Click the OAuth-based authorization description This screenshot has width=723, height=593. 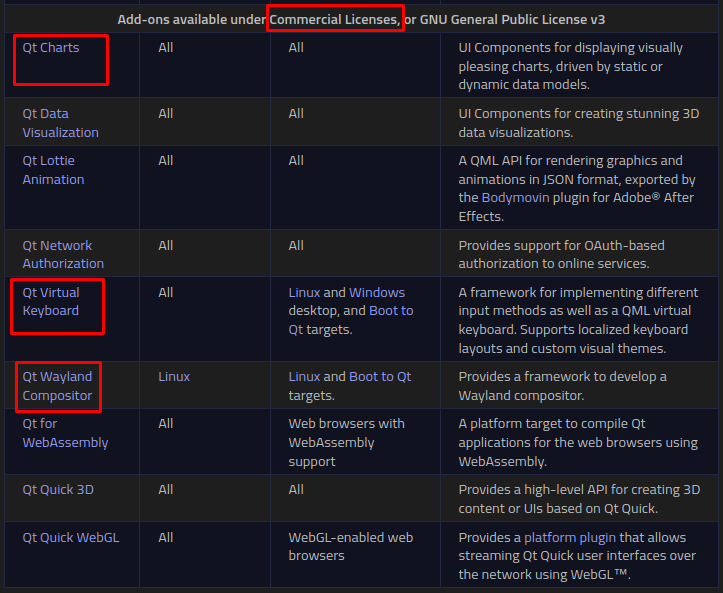(x=562, y=254)
